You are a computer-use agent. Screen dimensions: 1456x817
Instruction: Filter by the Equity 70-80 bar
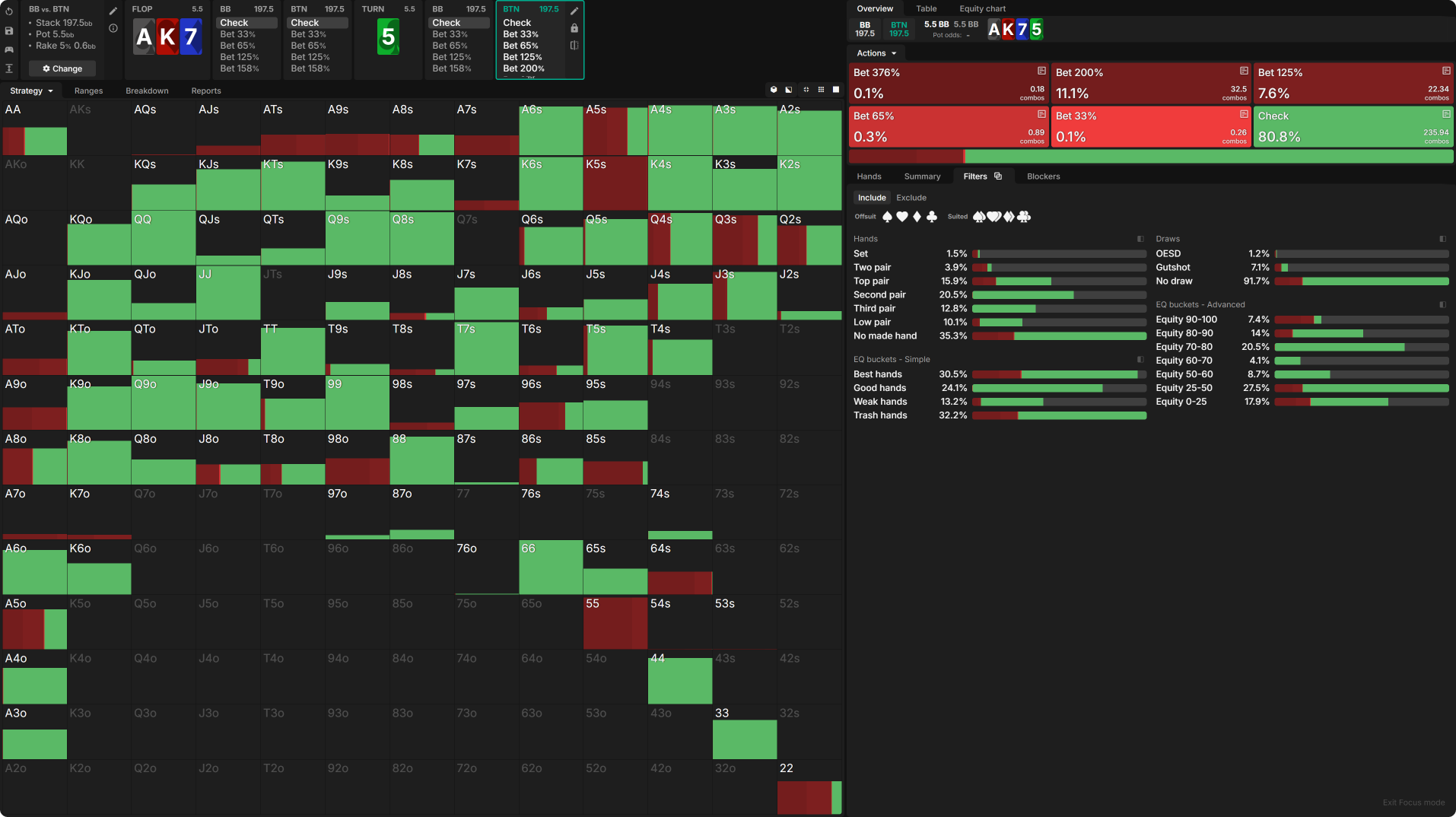tap(1362, 347)
